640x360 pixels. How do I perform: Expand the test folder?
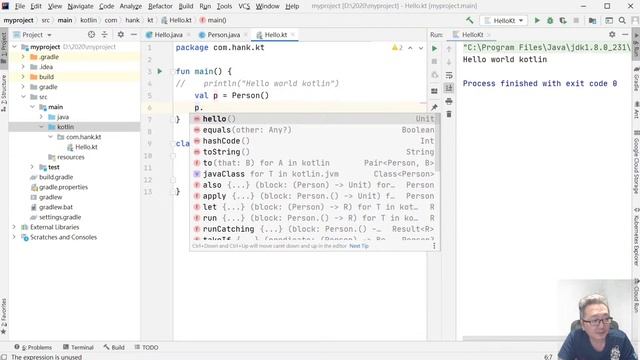pos(32,167)
